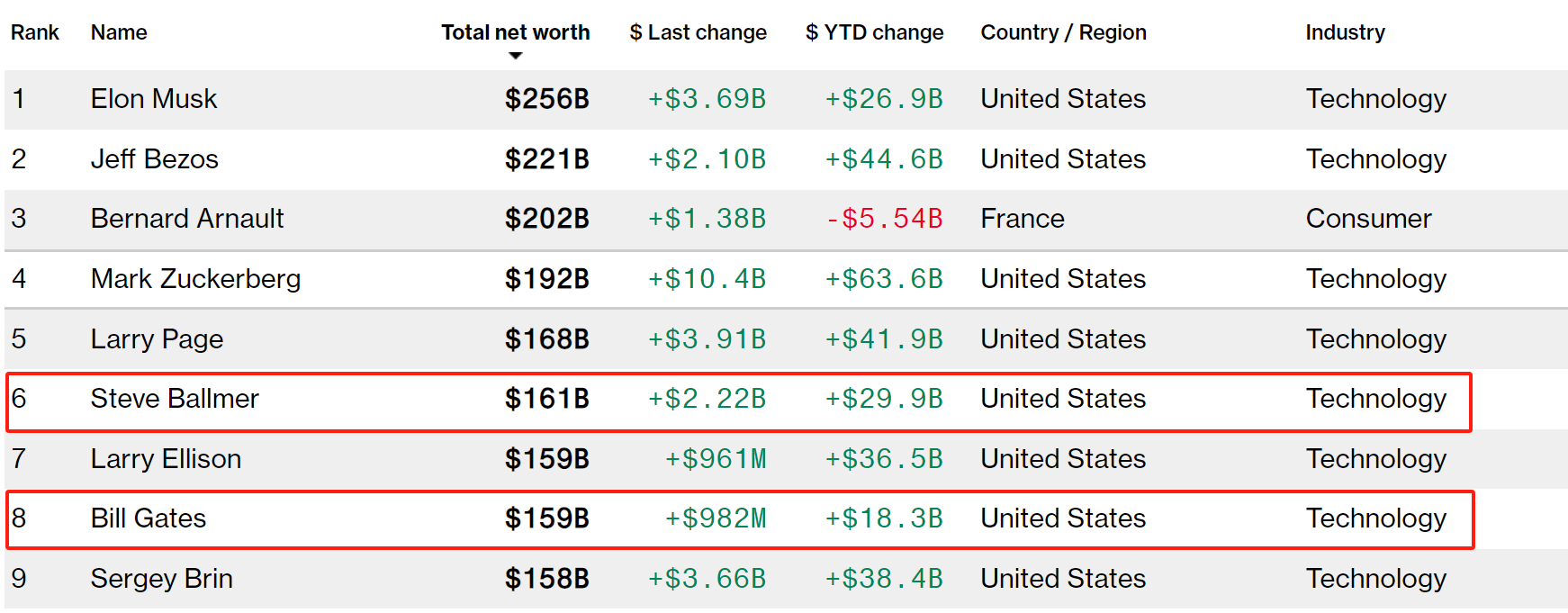Click the Name column header
Image resolution: width=1568 pixels, height=613 pixels.
119,32
